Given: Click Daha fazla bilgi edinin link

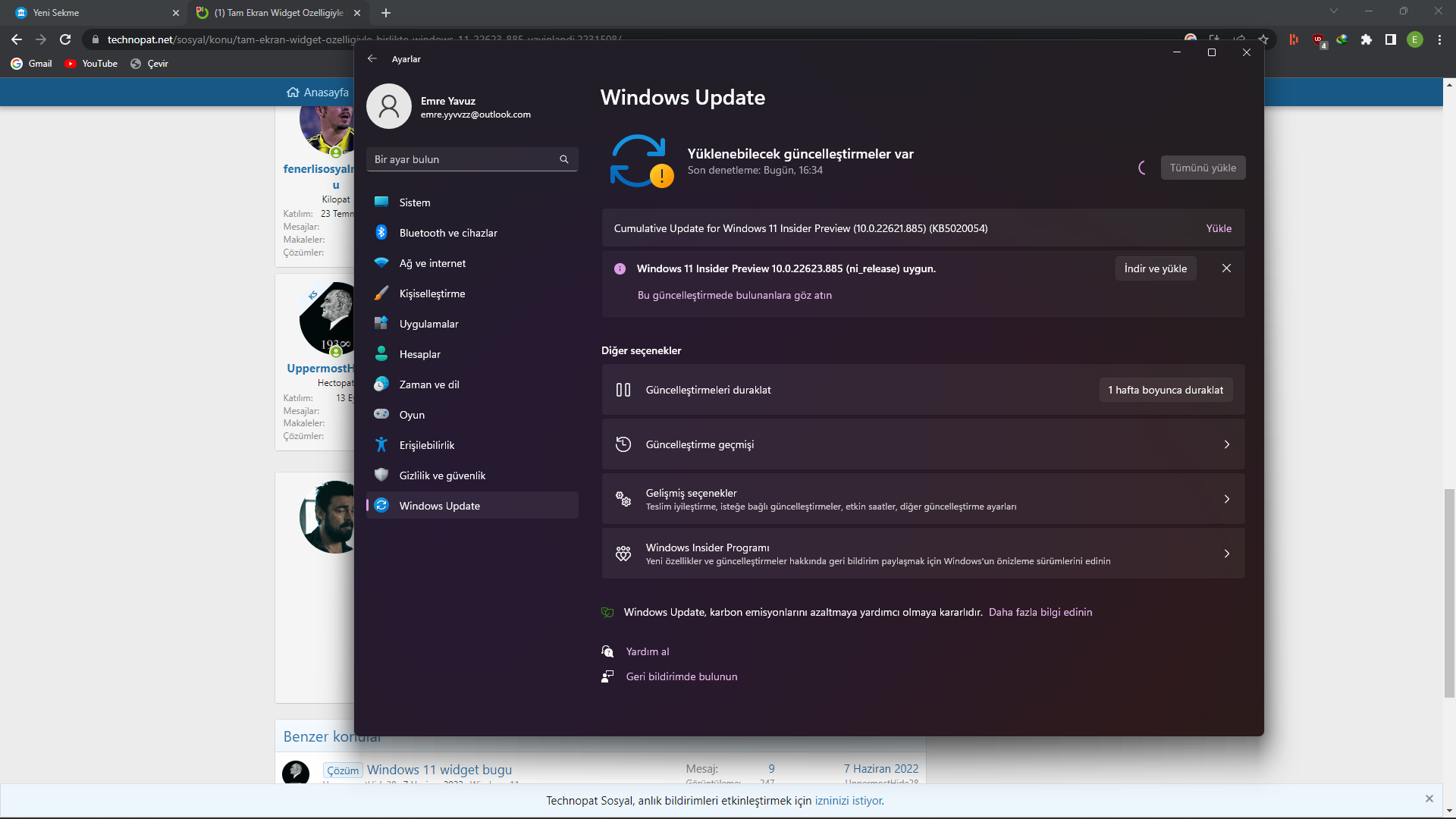Looking at the screenshot, I should pos(1040,612).
